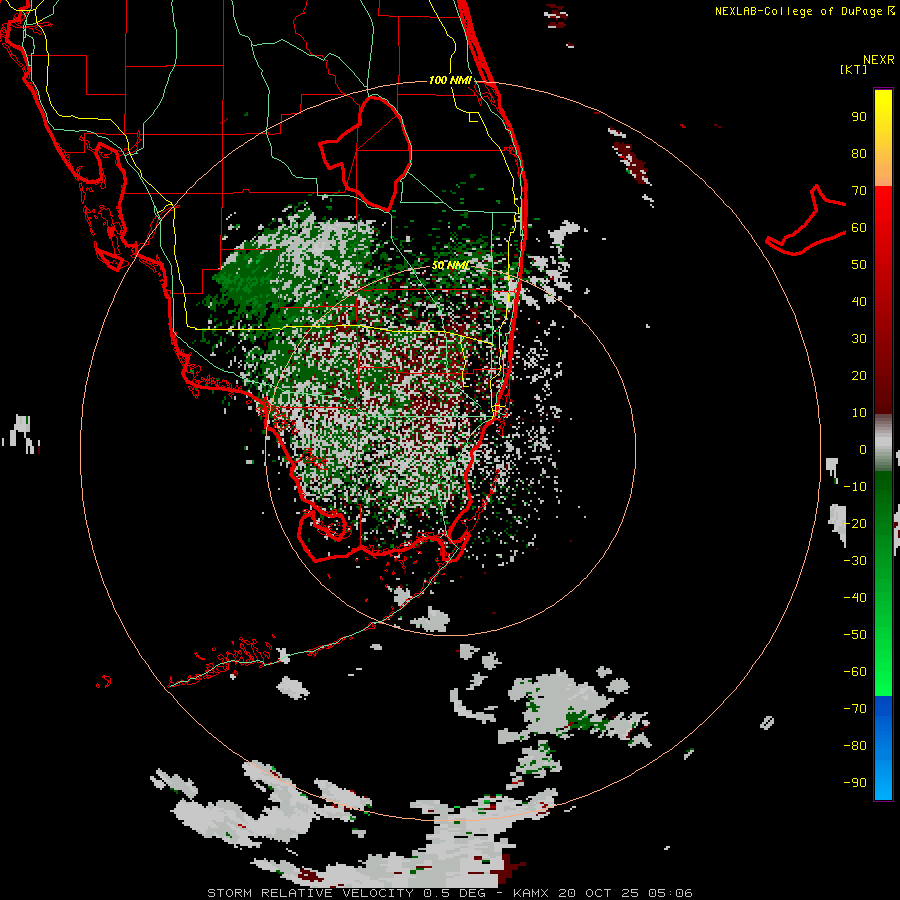Image resolution: width=900 pixels, height=900 pixels.
Task: Click the 50 NMI range ring label
Action: click(451, 265)
